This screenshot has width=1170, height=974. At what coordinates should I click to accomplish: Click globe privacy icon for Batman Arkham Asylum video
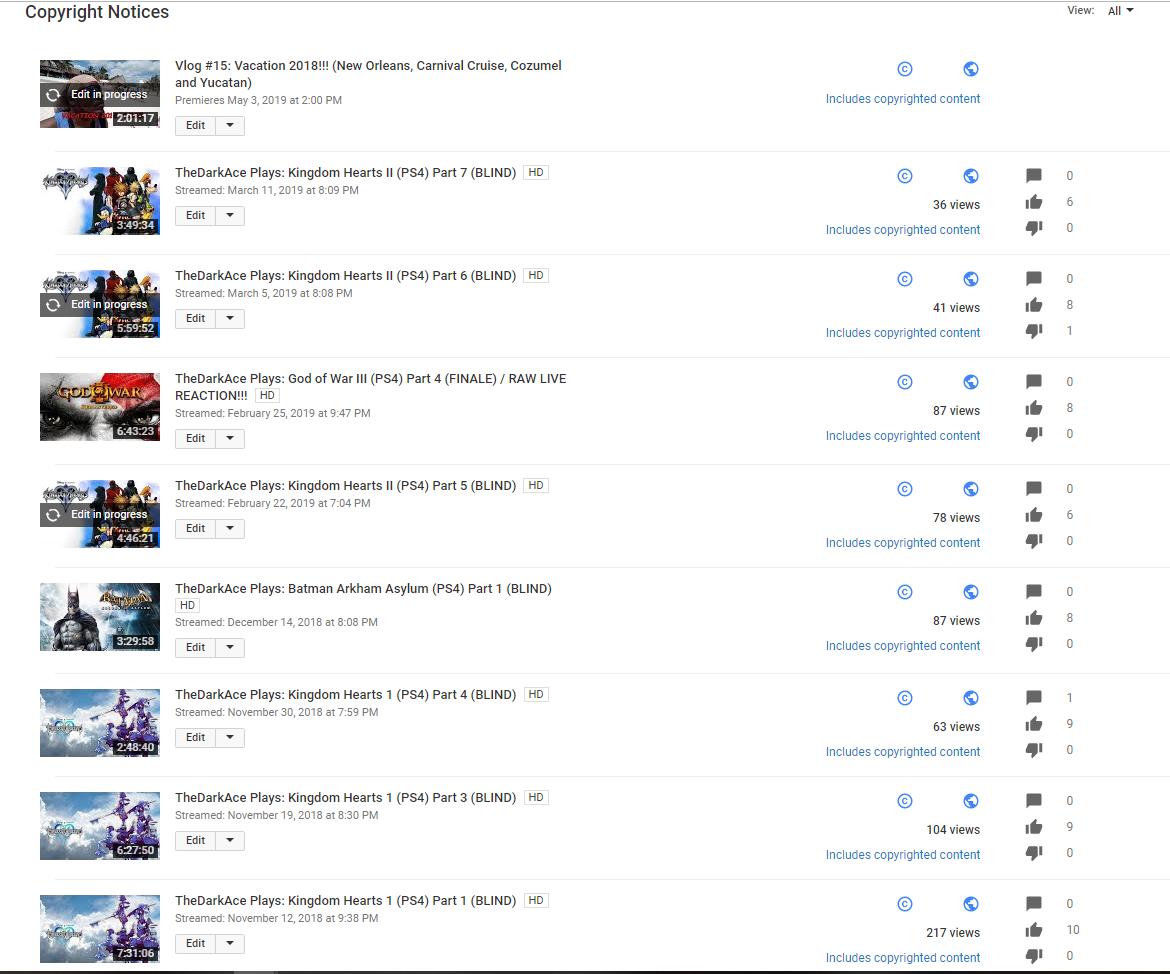pos(971,592)
